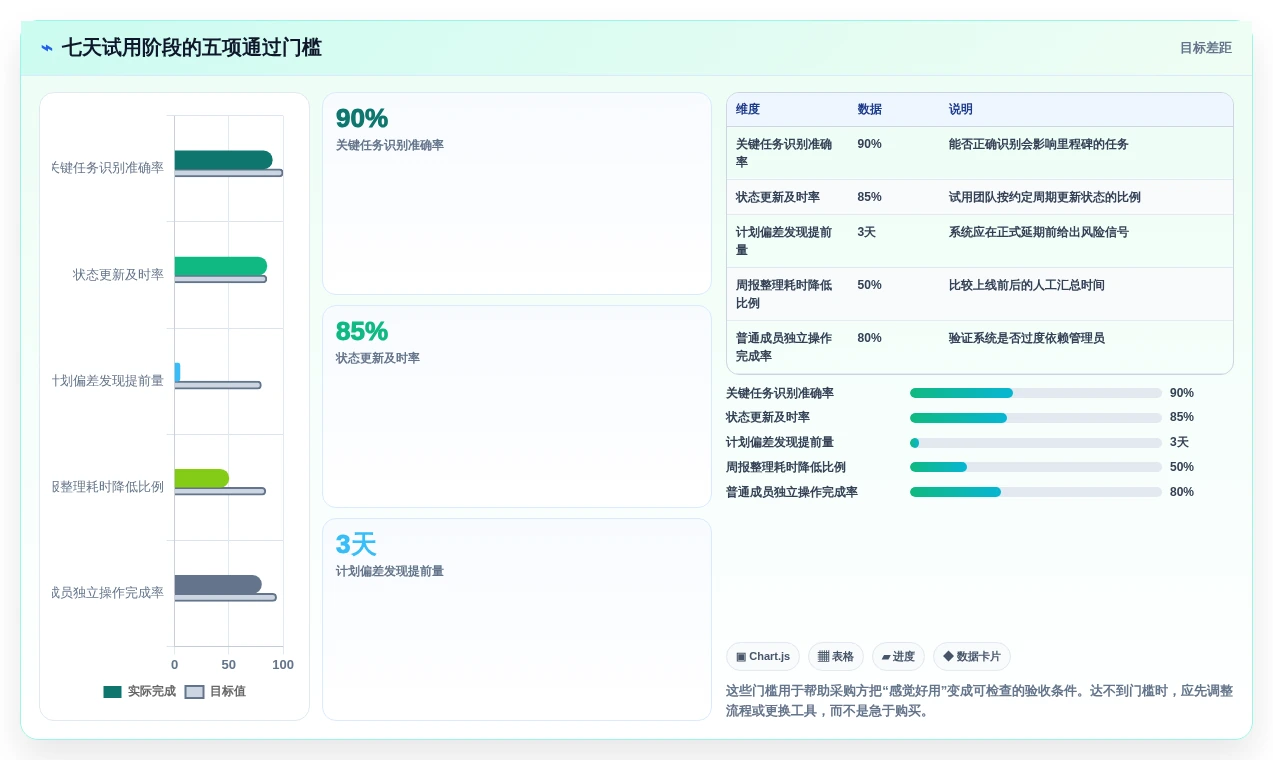Click the 表格 tag chip
This screenshot has height=760, width=1273.
[x=836, y=656]
